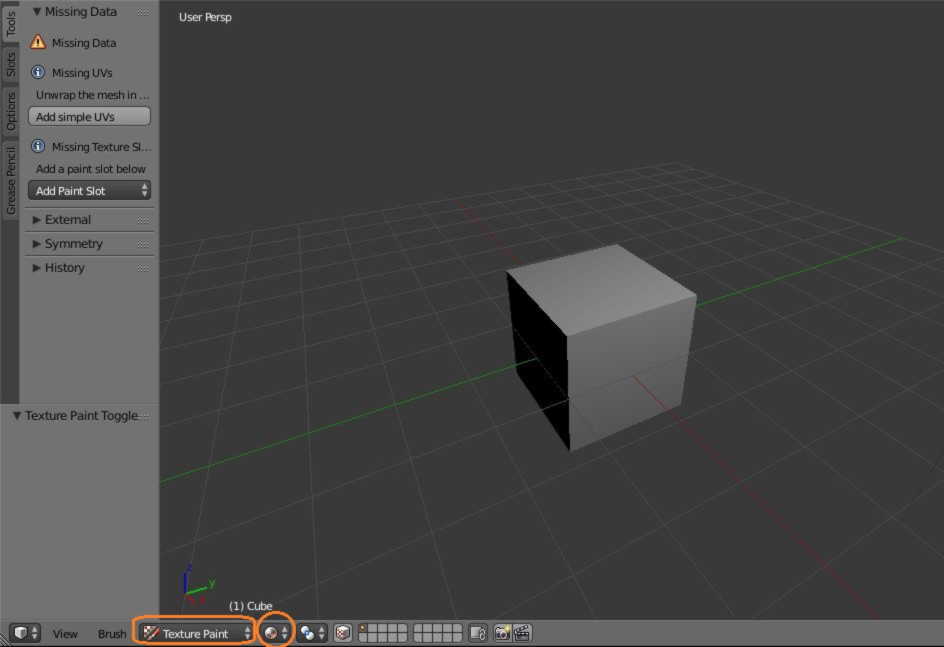Click the (1) Cube object label
Screen dimensions: 944x647
point(250,605)
